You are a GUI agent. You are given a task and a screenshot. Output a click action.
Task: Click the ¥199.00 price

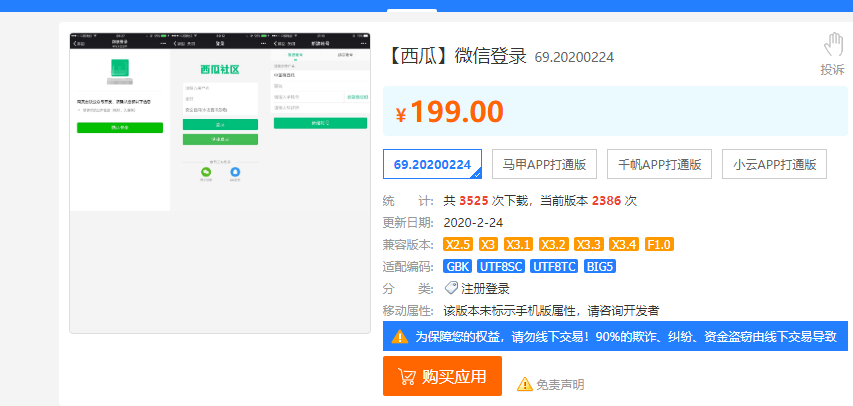(x=449, y=112)
